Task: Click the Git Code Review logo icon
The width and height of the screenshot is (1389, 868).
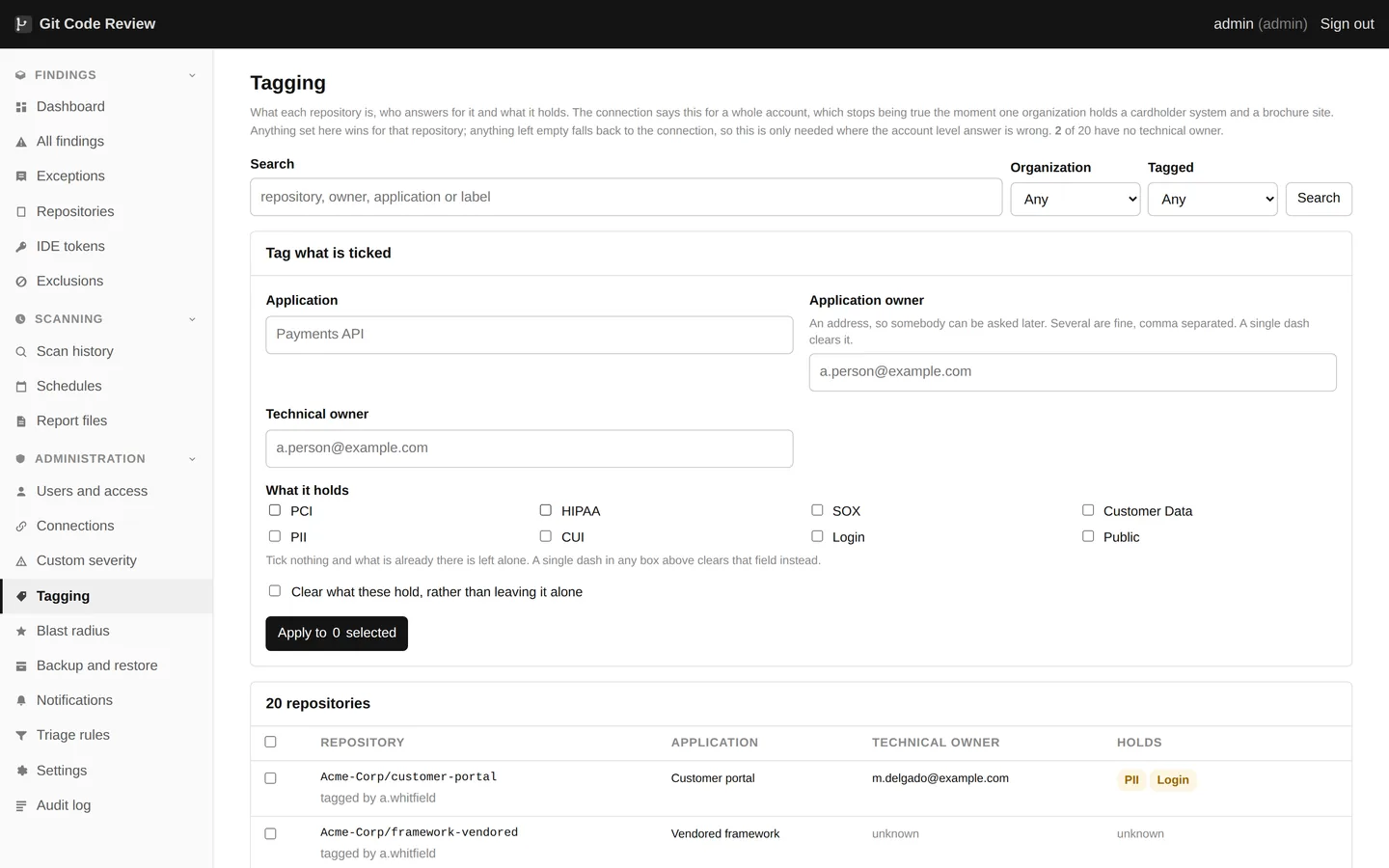Action: [x=23, y=24]
